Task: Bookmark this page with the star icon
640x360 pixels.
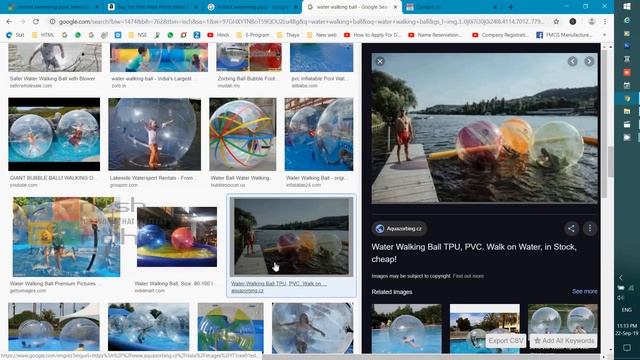Action: (556, 21)
